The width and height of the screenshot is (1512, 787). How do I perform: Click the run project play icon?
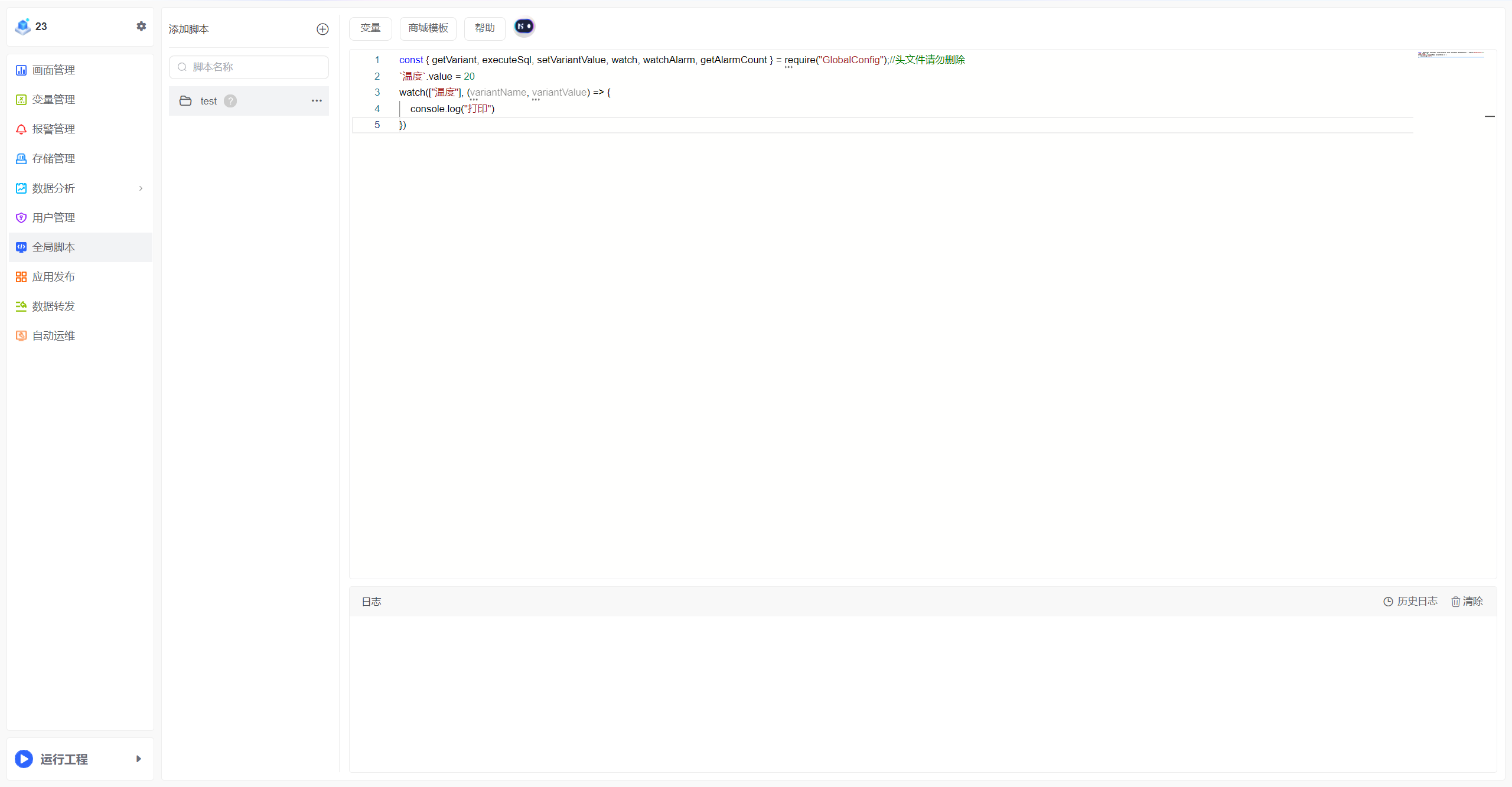point(24,759)
